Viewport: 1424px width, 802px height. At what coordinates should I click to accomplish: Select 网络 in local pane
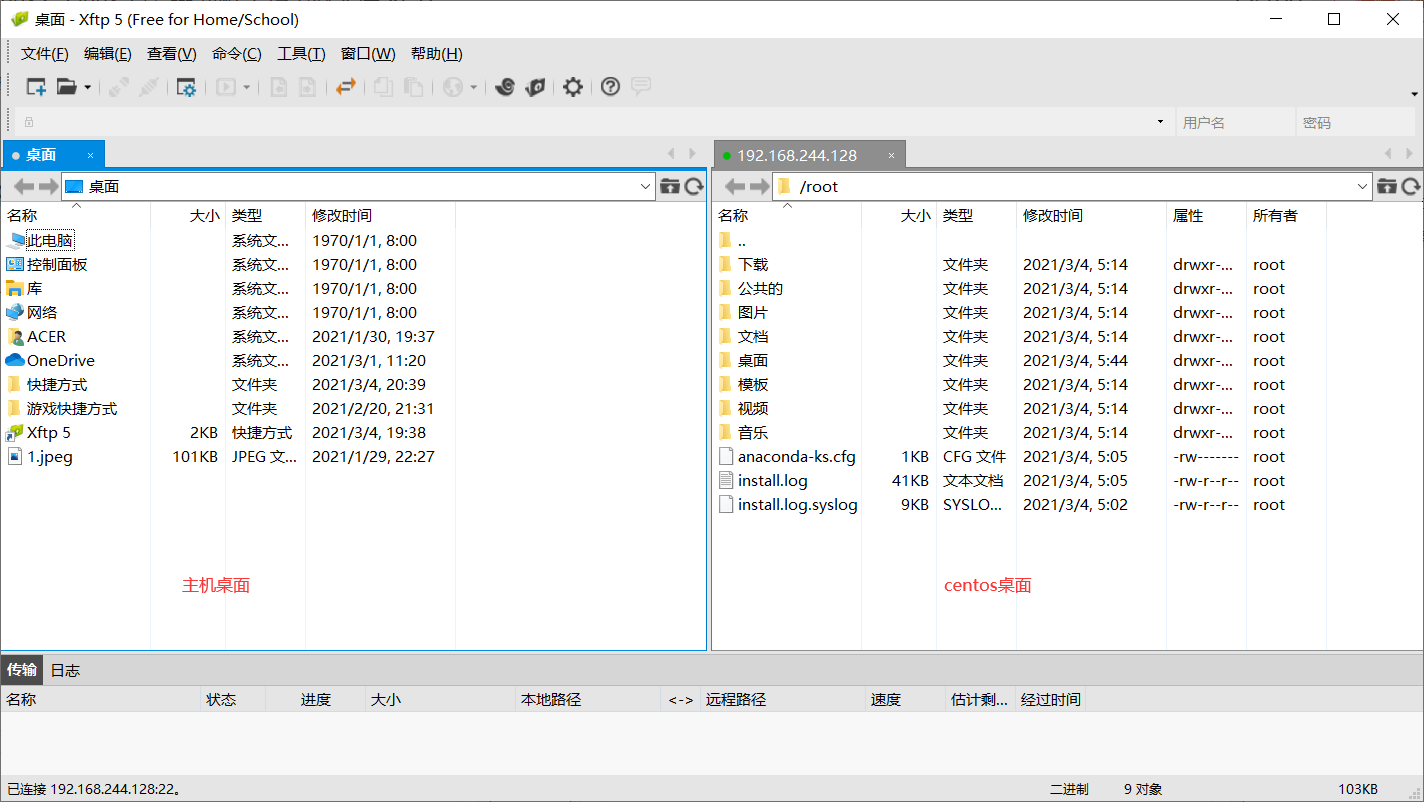coord(42,312)
